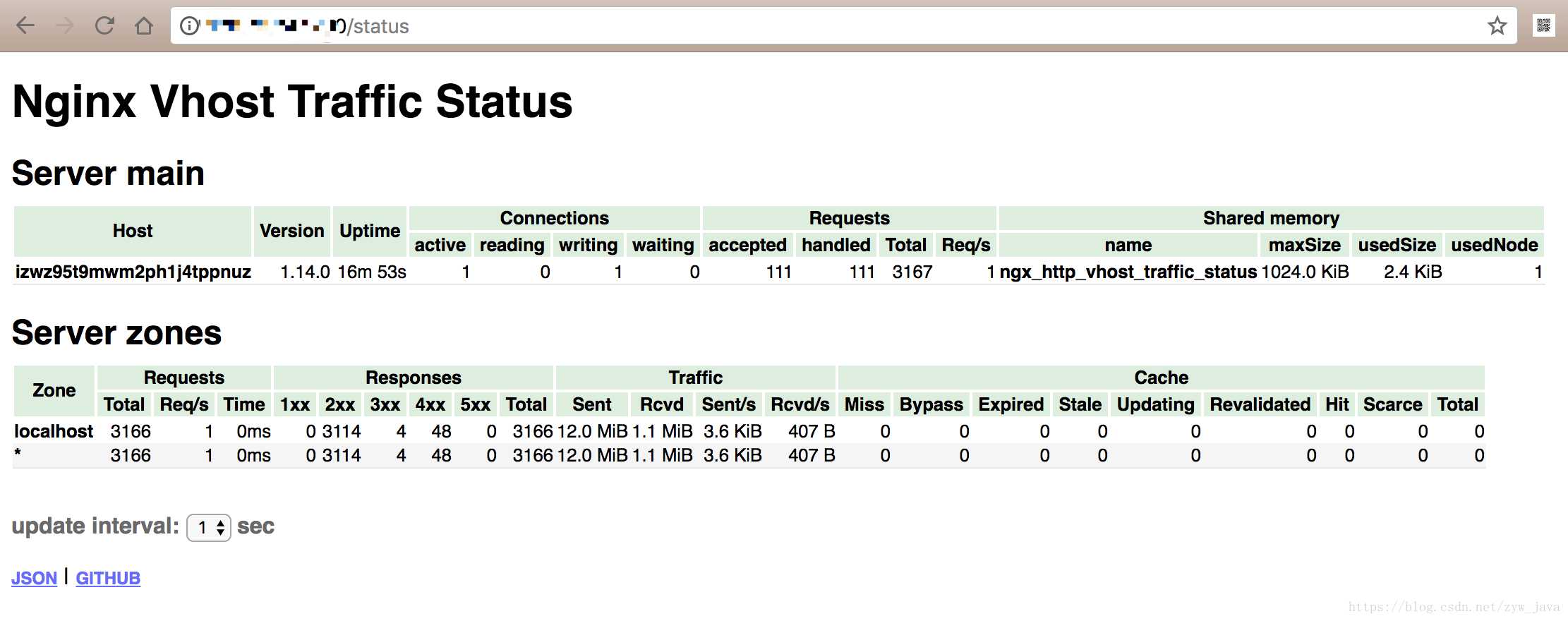The height and width of the screenshot is (621, 1568).
Task: Click the Scarce cache header
Action: (x=1393, y=404)
